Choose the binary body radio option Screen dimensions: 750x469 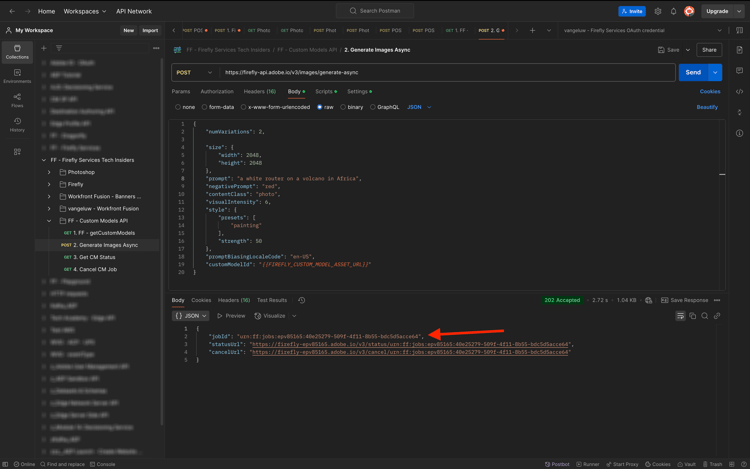coord(343,107)
